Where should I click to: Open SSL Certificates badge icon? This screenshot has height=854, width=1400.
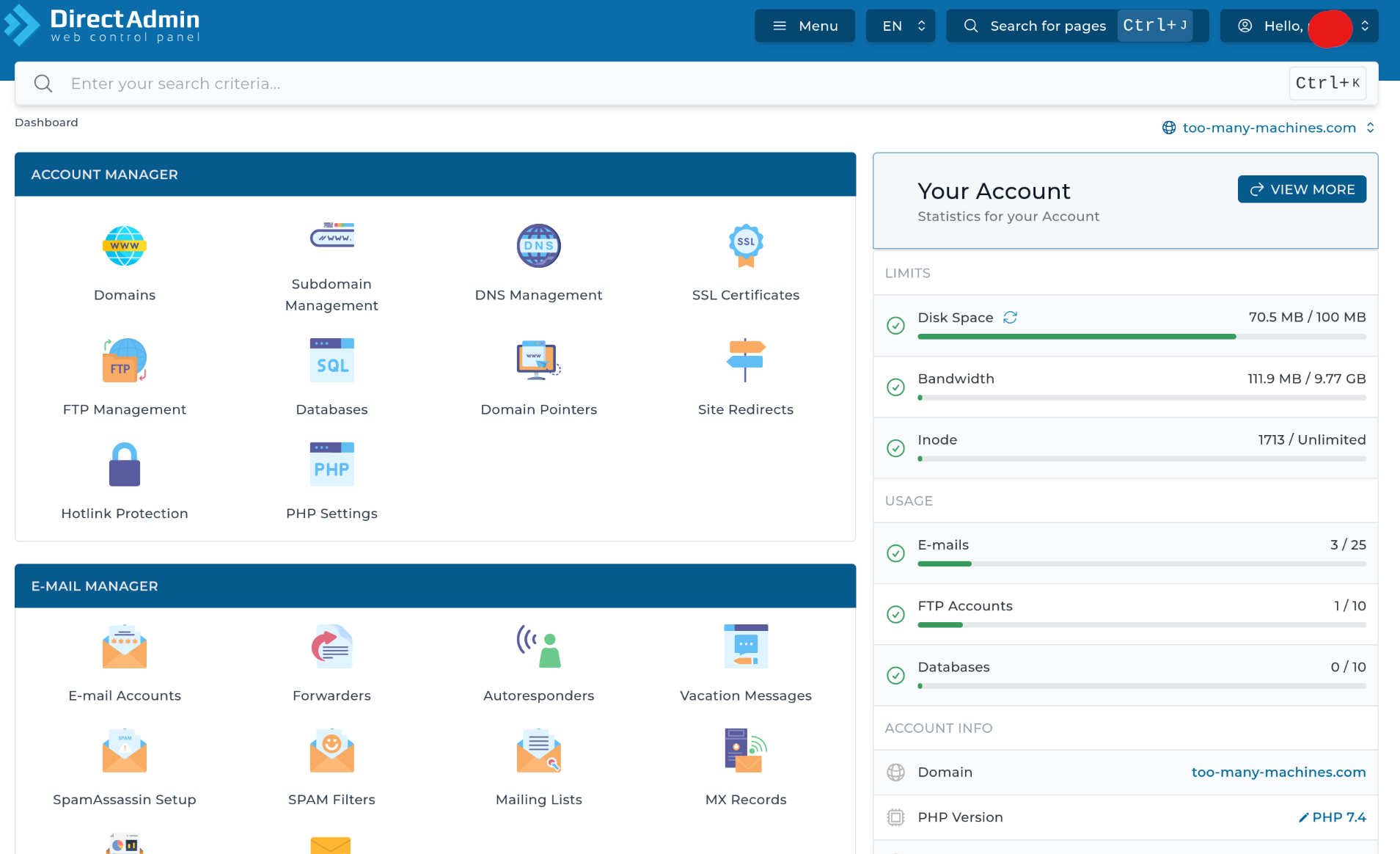(746, 246)
